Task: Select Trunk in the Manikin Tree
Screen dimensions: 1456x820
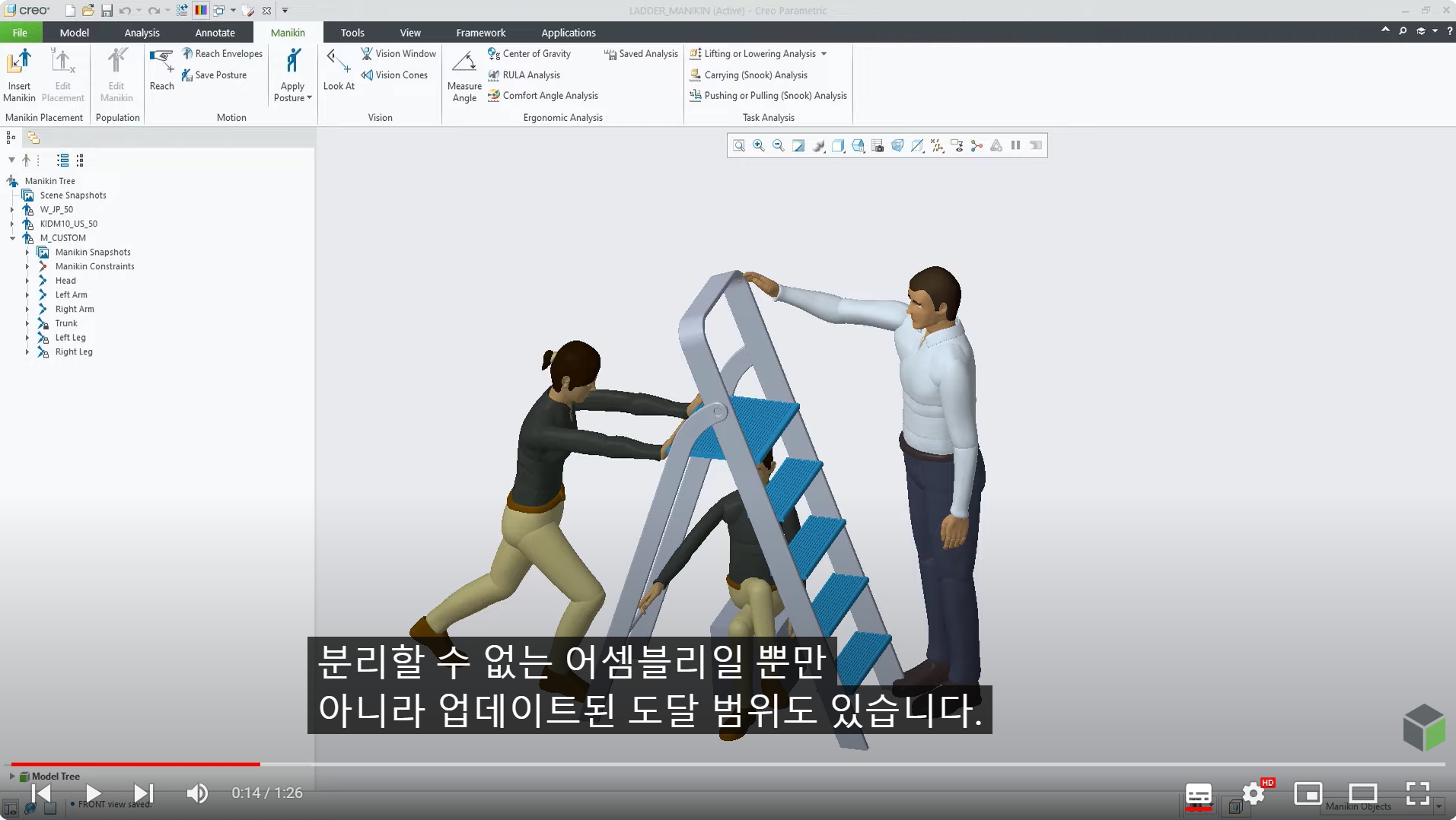Action: pos(66,323)
